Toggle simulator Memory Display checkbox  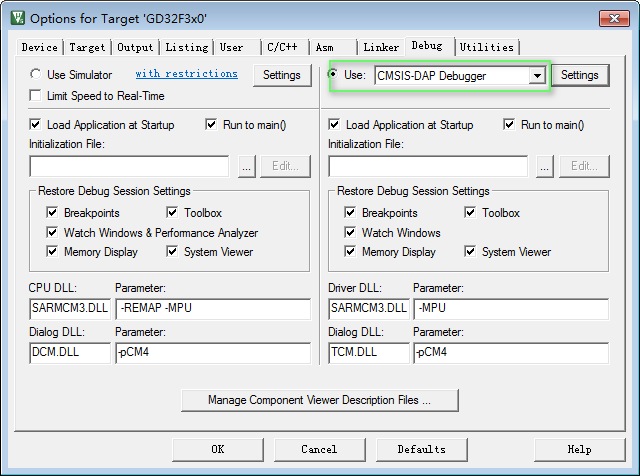click(52, 251)
